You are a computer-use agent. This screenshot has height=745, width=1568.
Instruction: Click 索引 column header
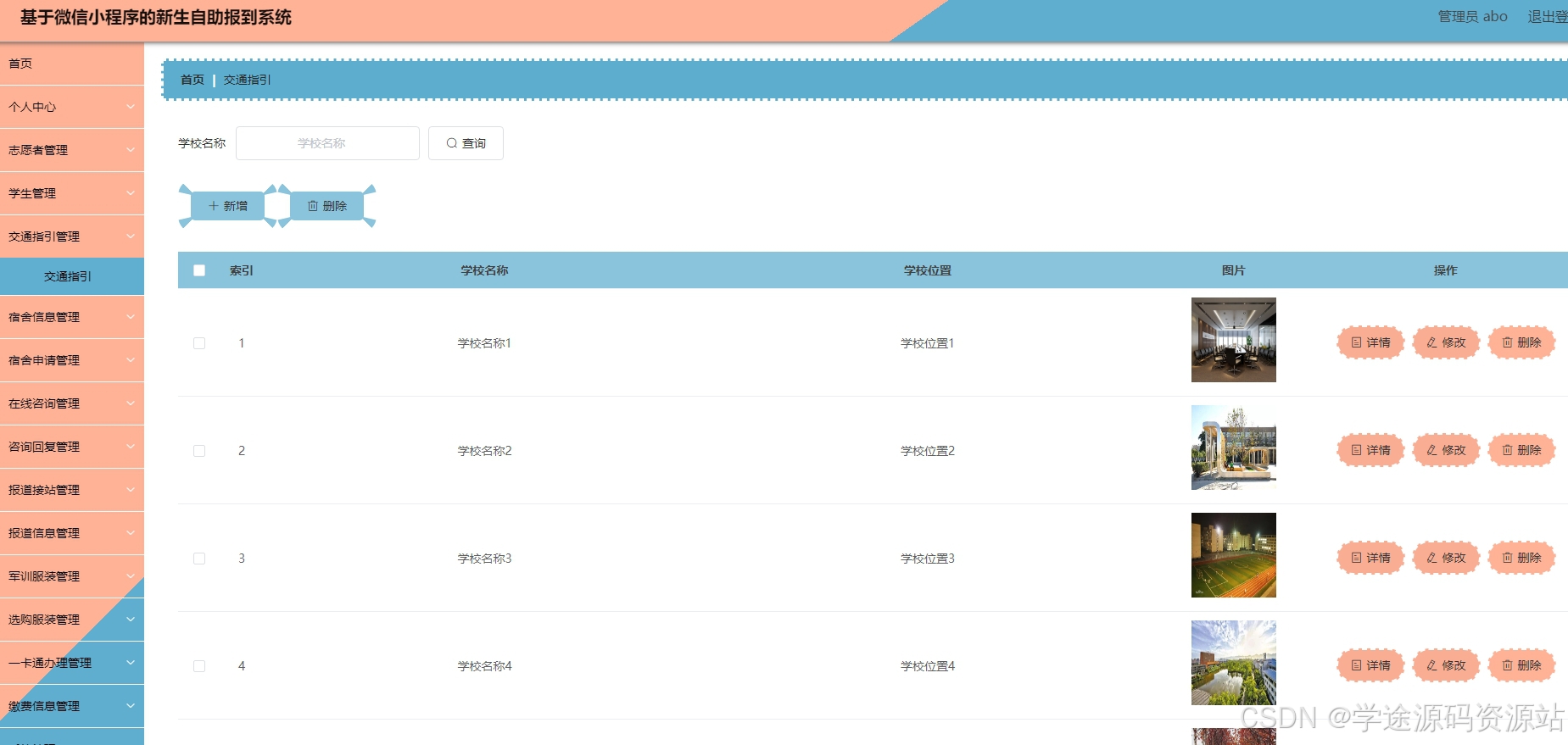click(x=242, y=270)
